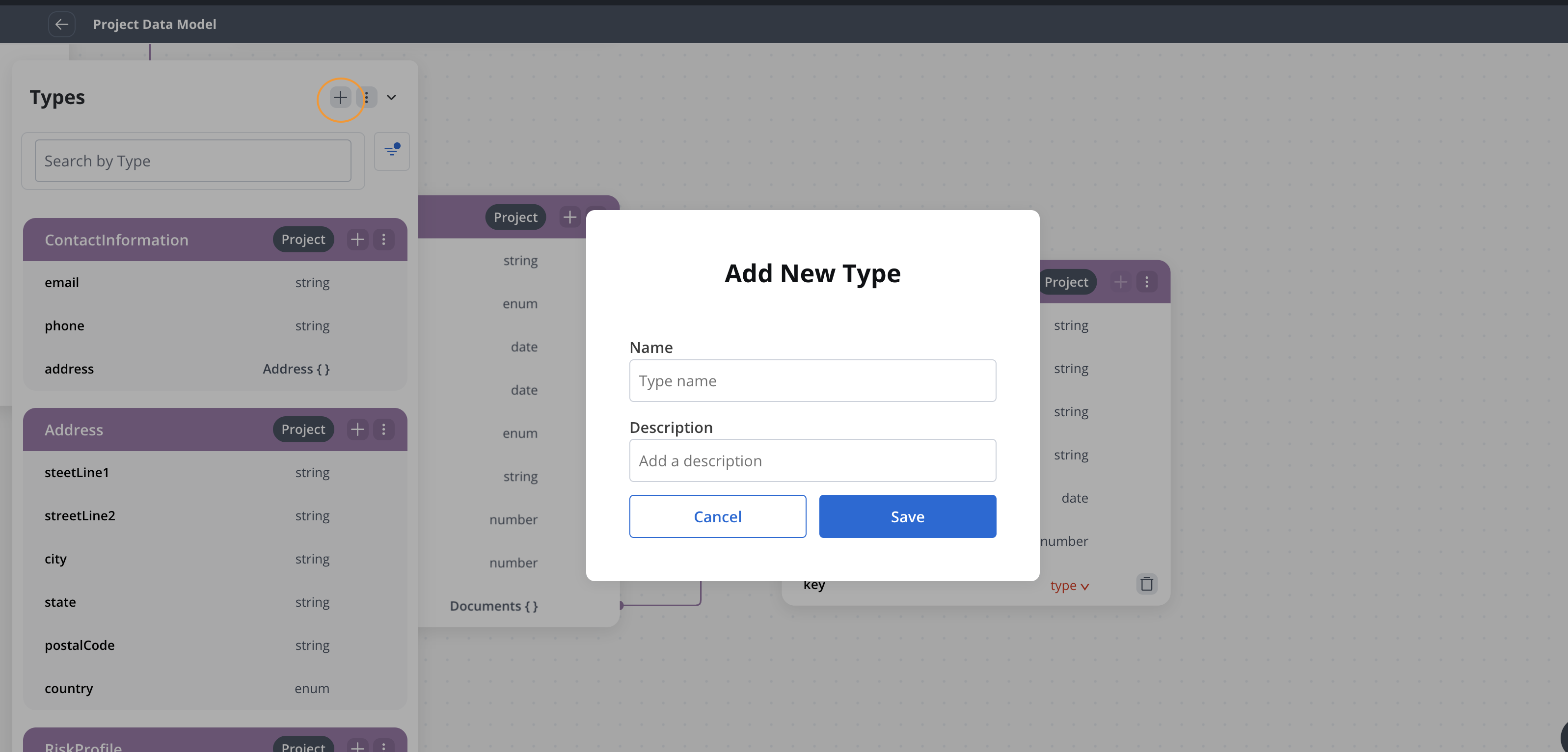This screenshot has width=1568, height=752.
Task: Select the steetLine1 field
Action: coord(215,473)
